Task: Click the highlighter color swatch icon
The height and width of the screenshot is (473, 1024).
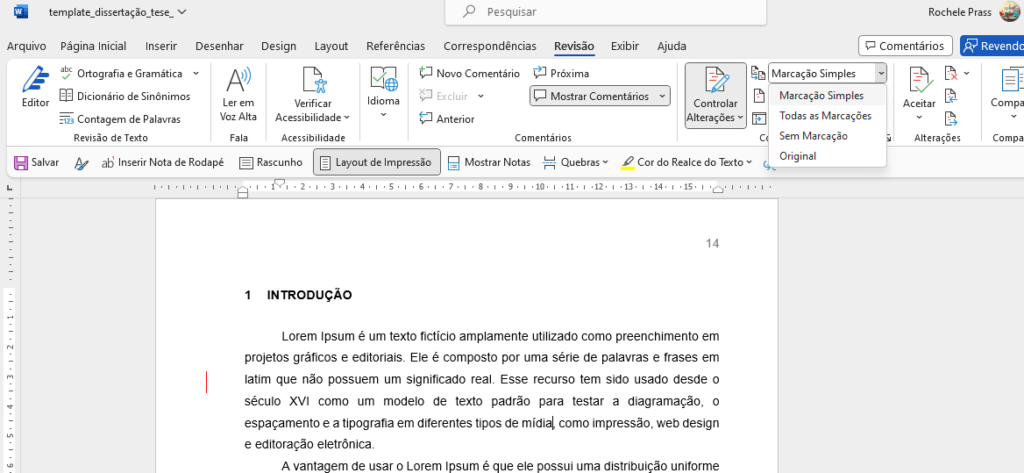Action: coord(628,162)
